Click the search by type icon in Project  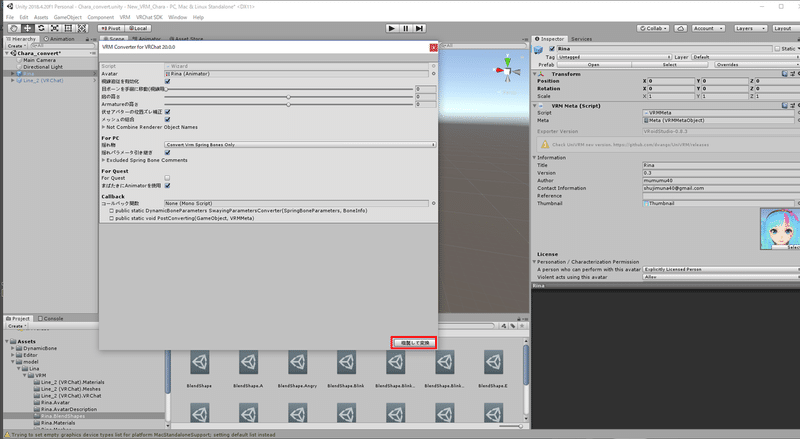[504, 326]
